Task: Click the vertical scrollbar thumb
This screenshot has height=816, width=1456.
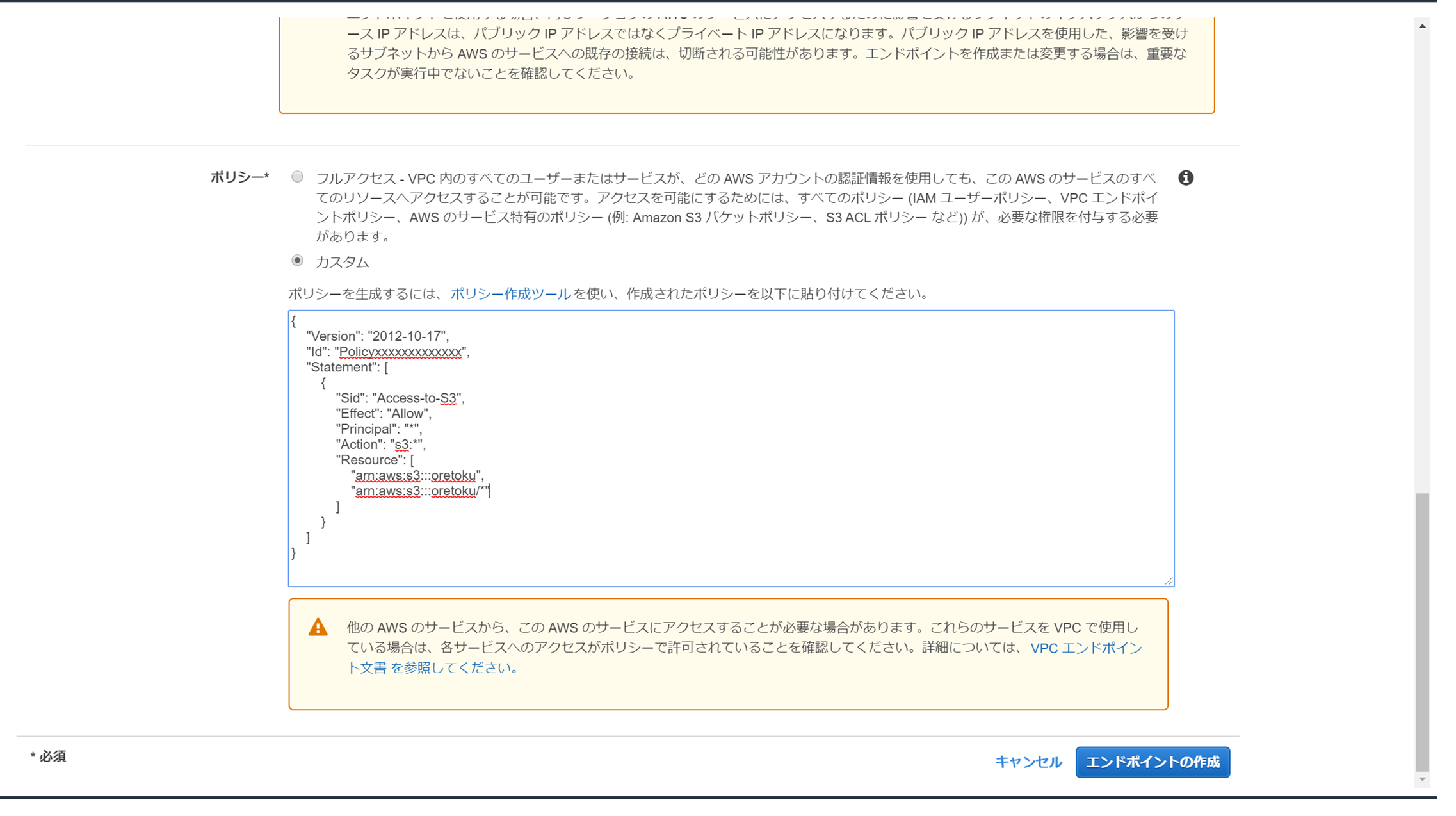Action: click(1421, 631)
